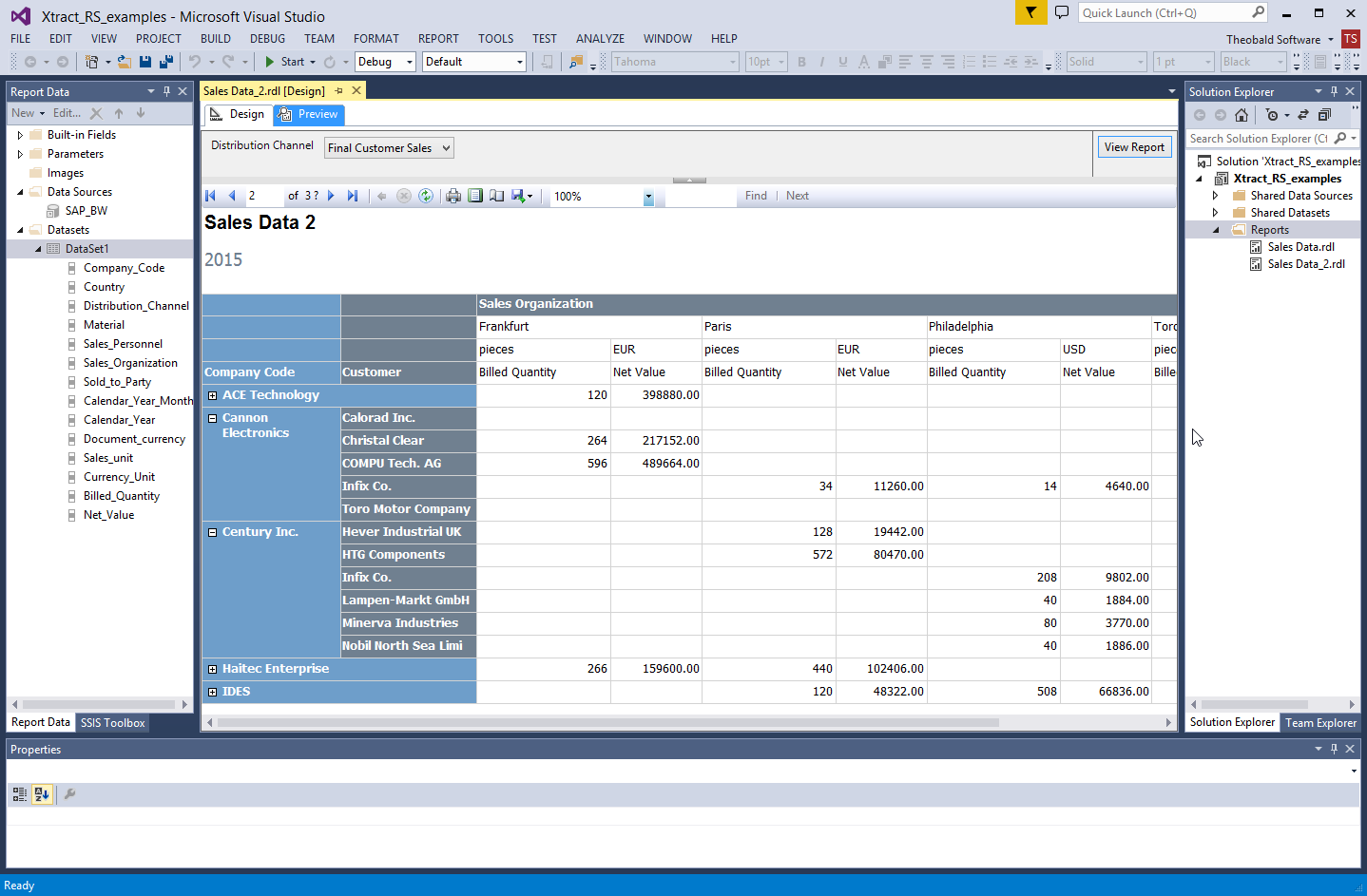Print the report from preview toolbar
The image size is (1367, 896).
click(453, 196)
